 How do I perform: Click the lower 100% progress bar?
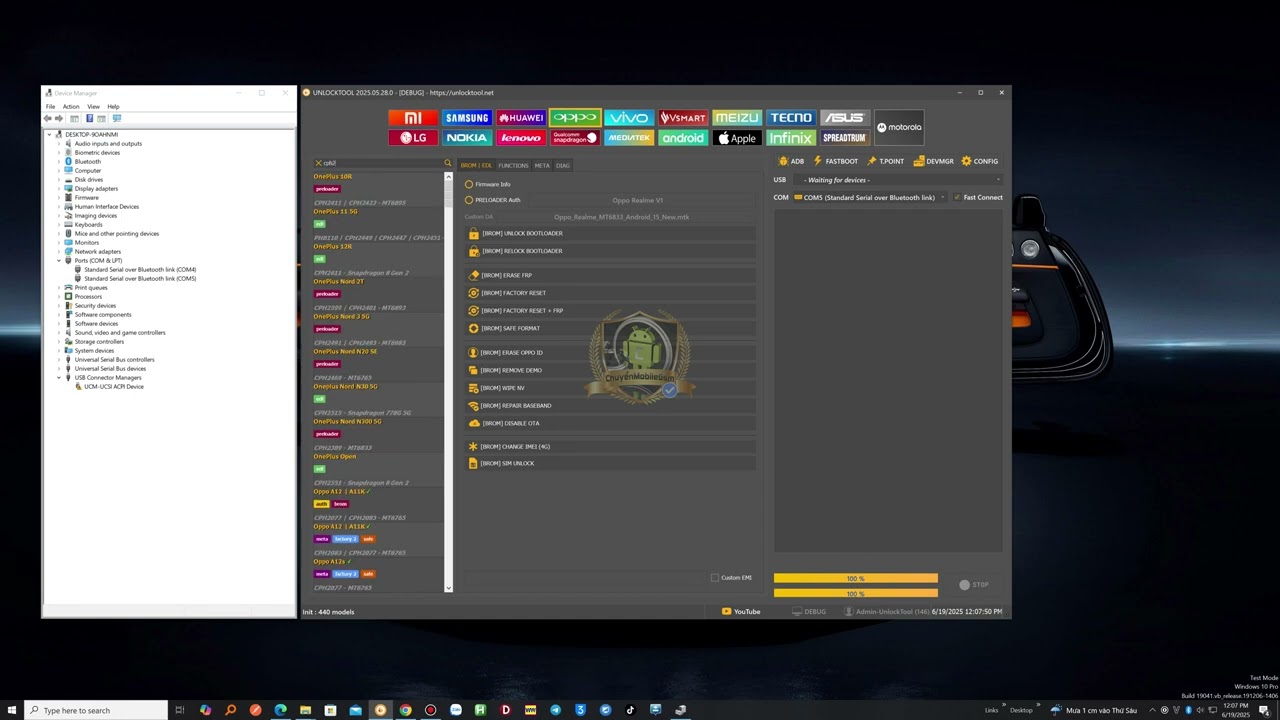coord(856,593)
